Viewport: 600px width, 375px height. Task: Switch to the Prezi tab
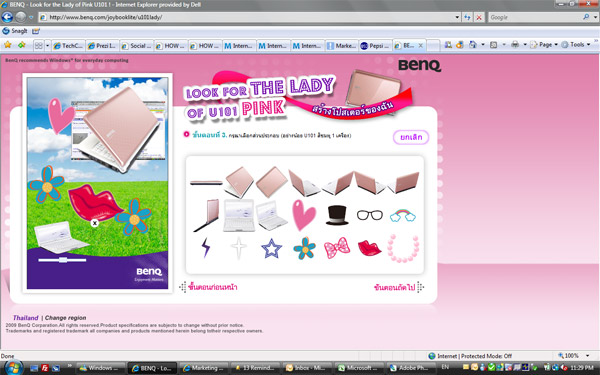tap(102, 46)
